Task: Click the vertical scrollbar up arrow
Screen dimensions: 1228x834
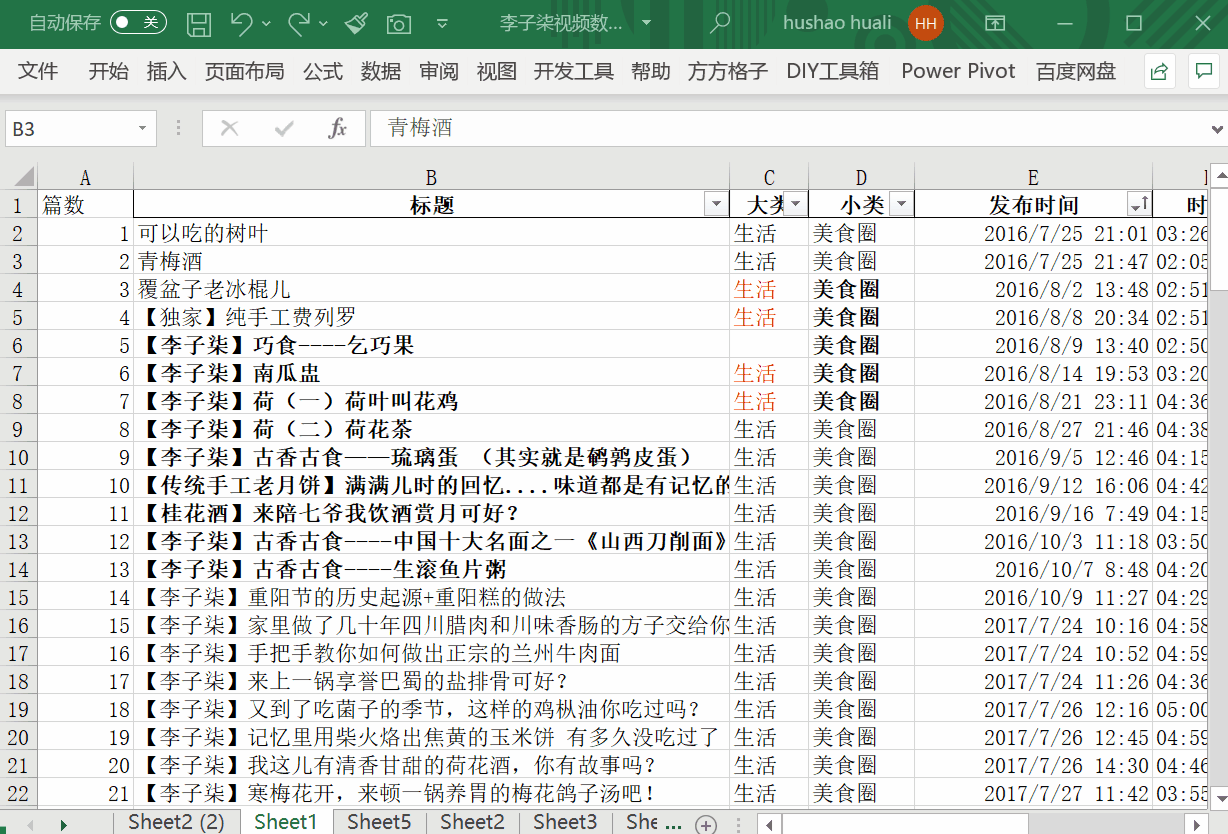Action: [x=1219, y=176]
